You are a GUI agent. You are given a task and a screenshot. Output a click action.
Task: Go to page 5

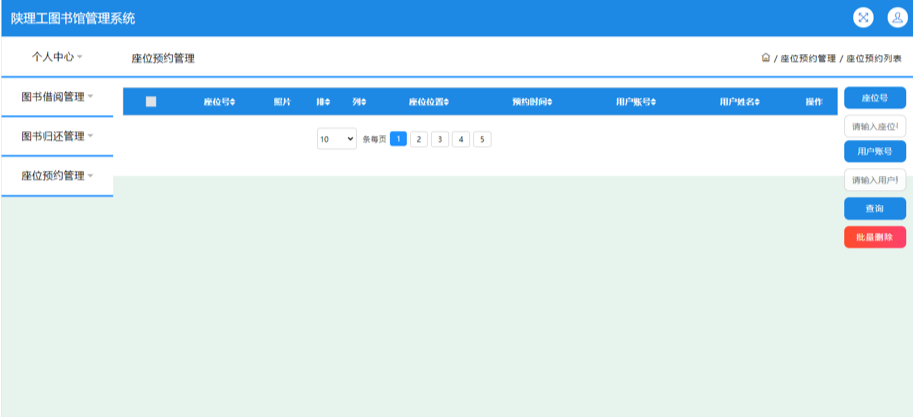click(x=482, y=139)
